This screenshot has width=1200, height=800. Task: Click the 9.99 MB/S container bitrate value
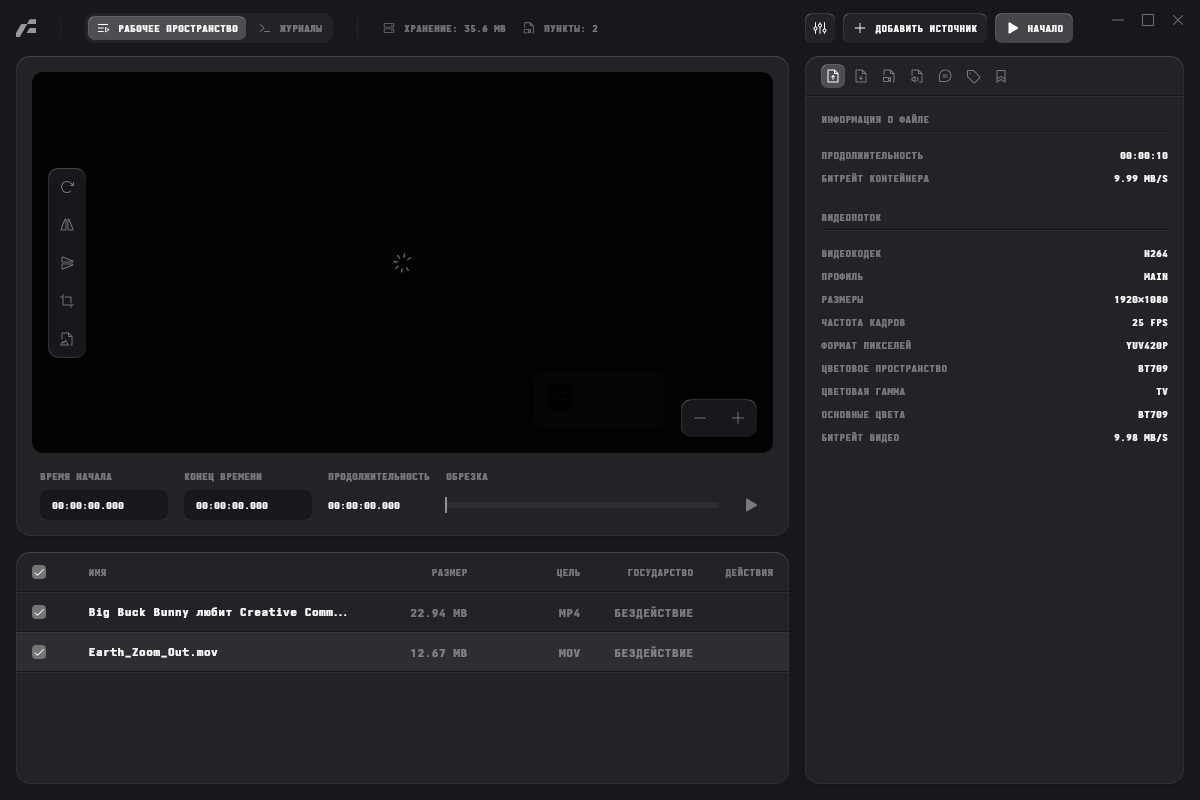coord(1141,179)
